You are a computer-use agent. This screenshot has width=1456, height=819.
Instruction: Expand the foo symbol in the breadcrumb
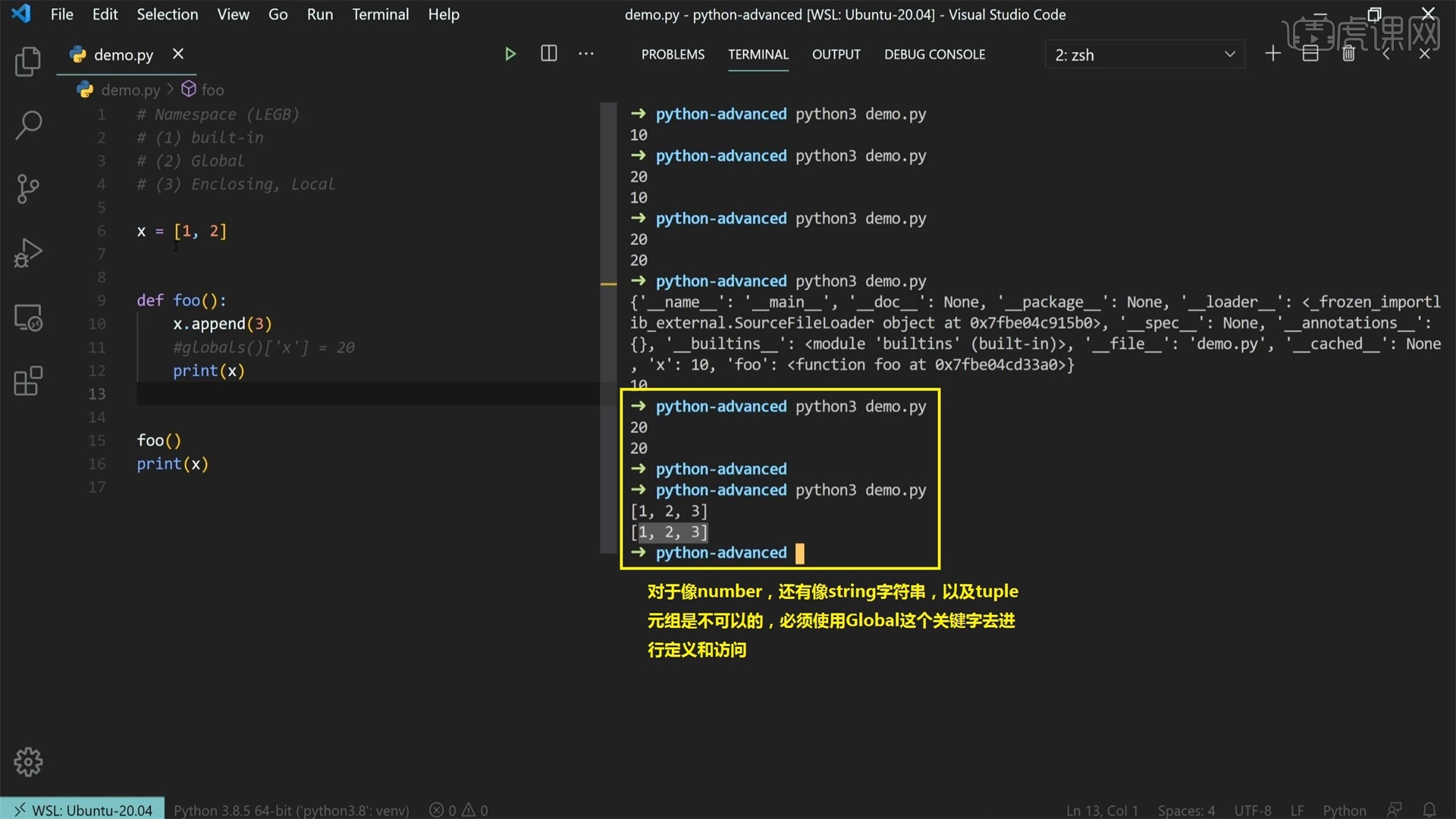pos(213,89)
